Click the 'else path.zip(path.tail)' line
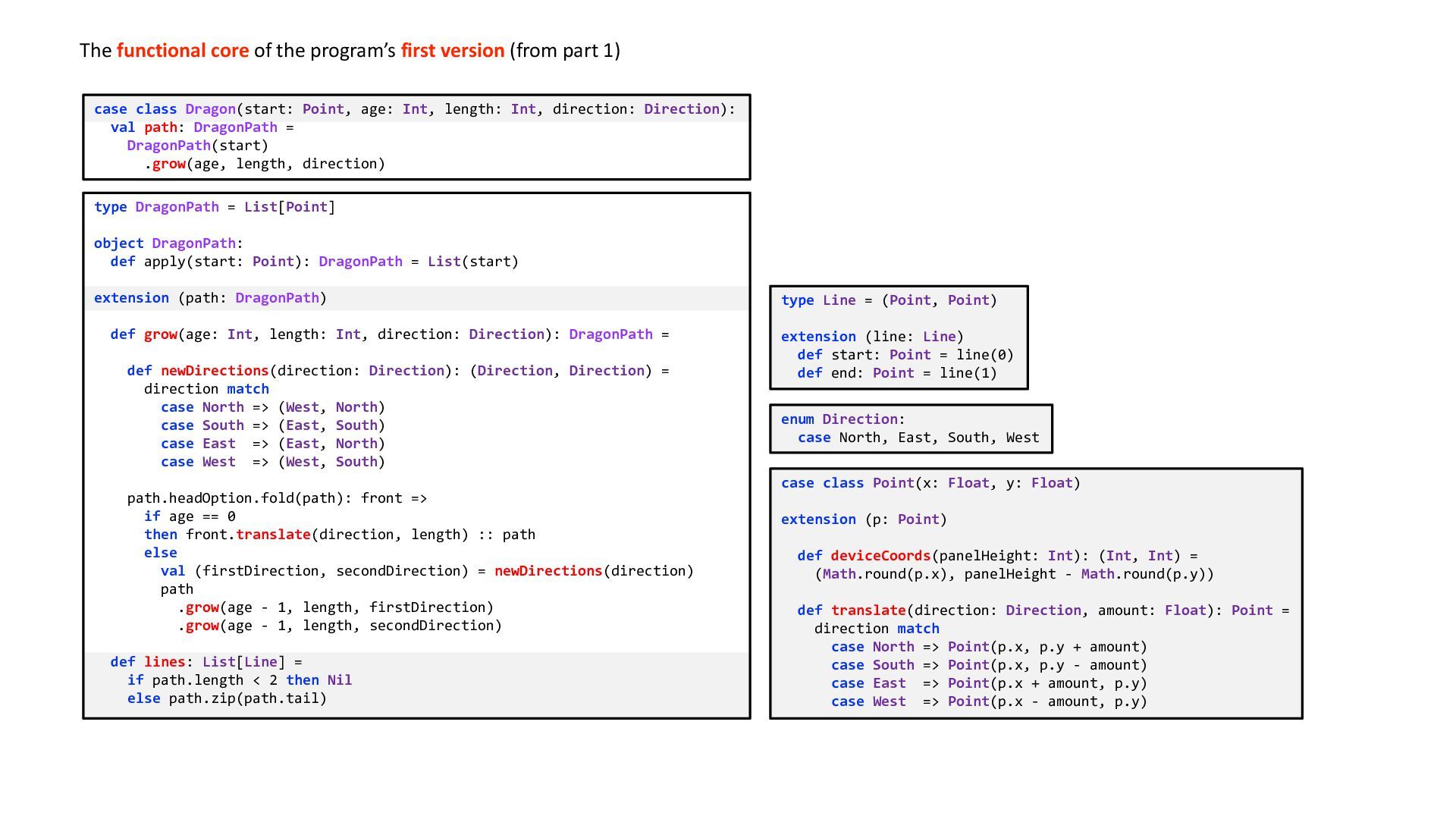1456x819 pixels. click(x=227, y=698)
